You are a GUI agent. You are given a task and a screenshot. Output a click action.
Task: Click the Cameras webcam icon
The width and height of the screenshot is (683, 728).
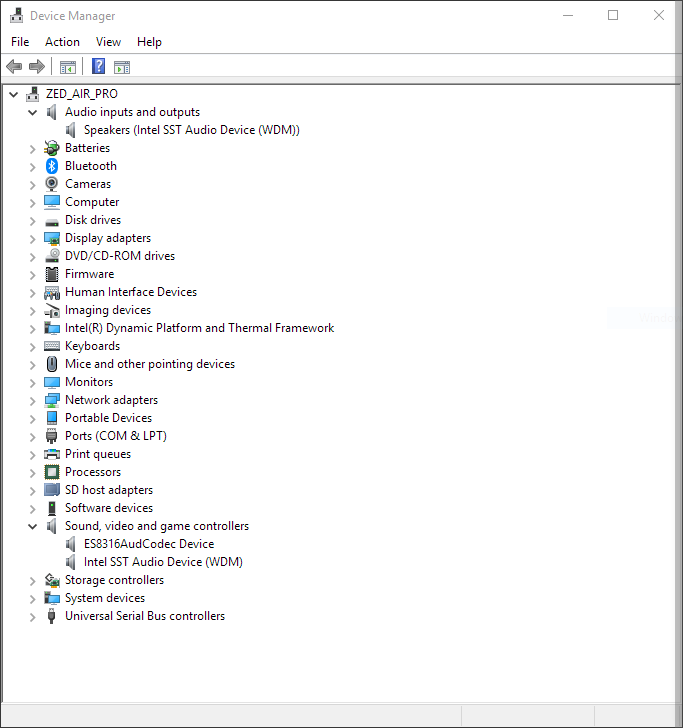pyautogui.click(x=52, y=184)
